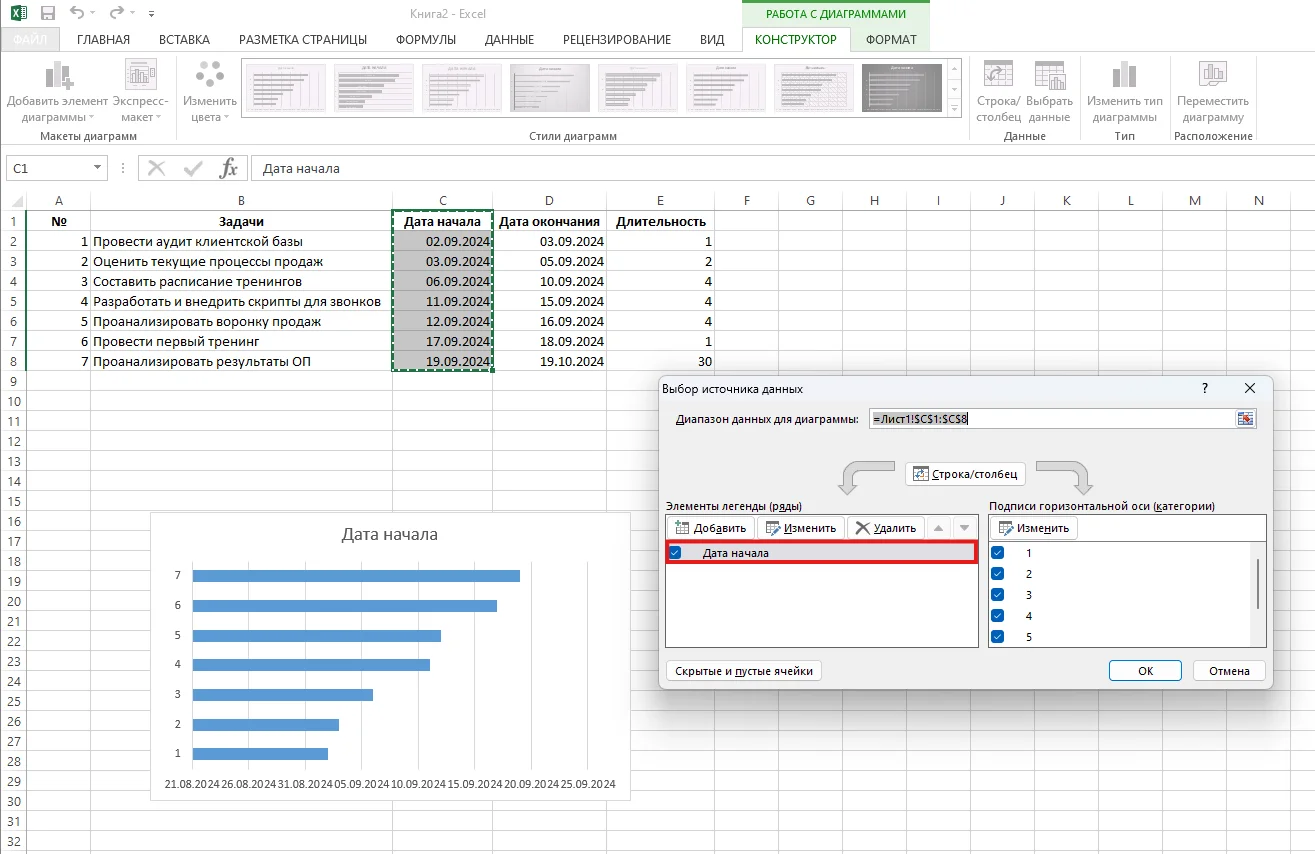Image resolution: width=1315 pixels, height=854 pixels.
Task: Switch to the ГЛАВНАЯ tab
Action: (104, 40)
